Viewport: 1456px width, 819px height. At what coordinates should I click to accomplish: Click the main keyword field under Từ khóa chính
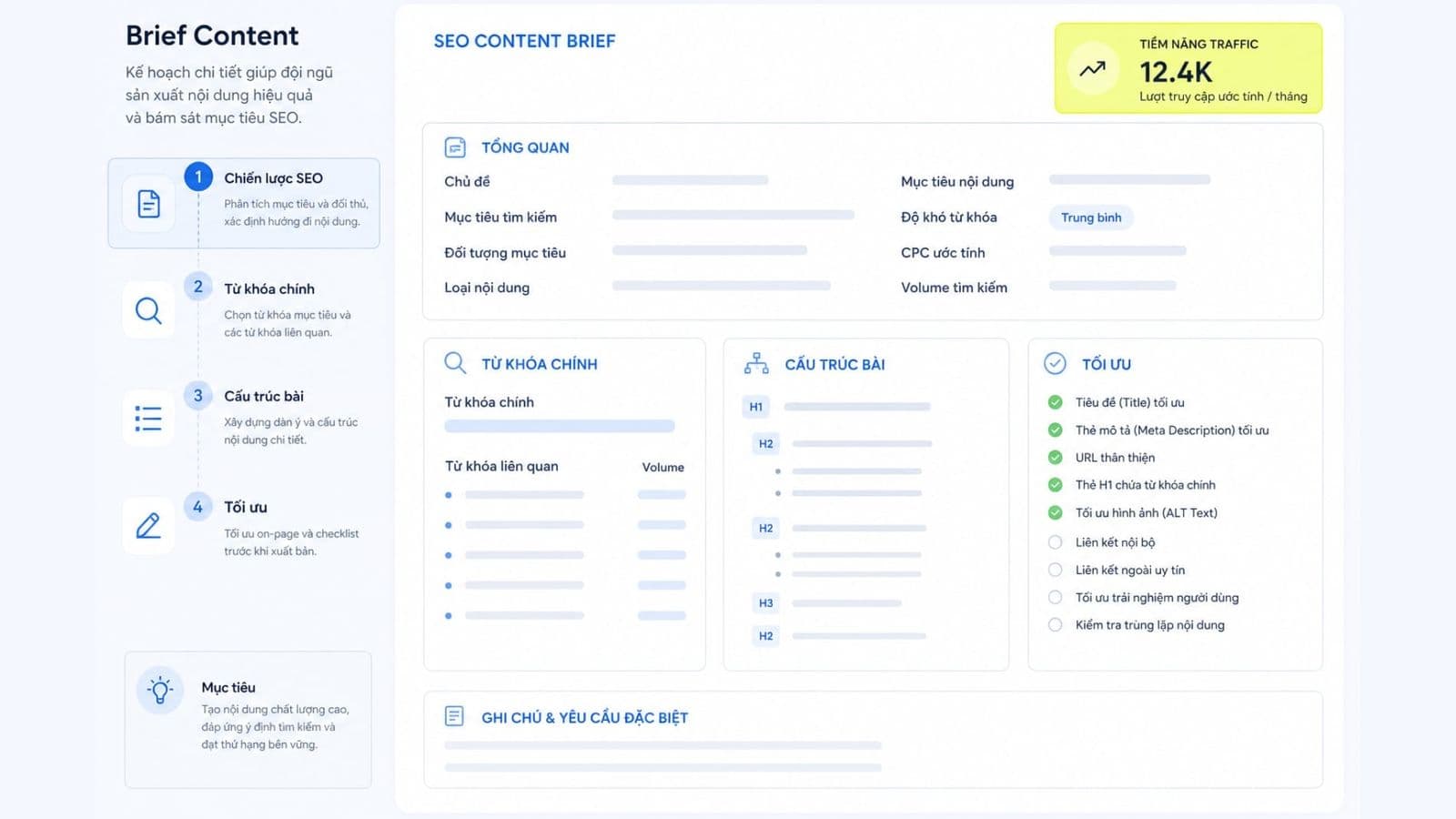(560, 426)
